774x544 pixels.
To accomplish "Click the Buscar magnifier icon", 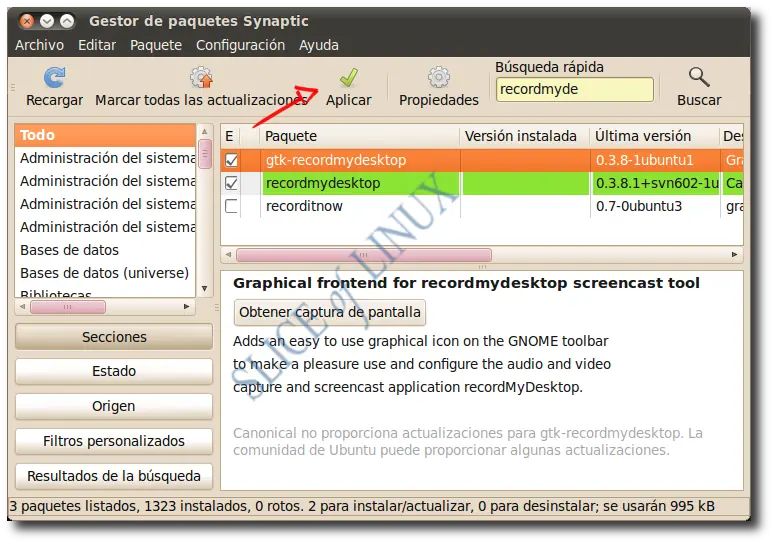I will tap(699, 77).
